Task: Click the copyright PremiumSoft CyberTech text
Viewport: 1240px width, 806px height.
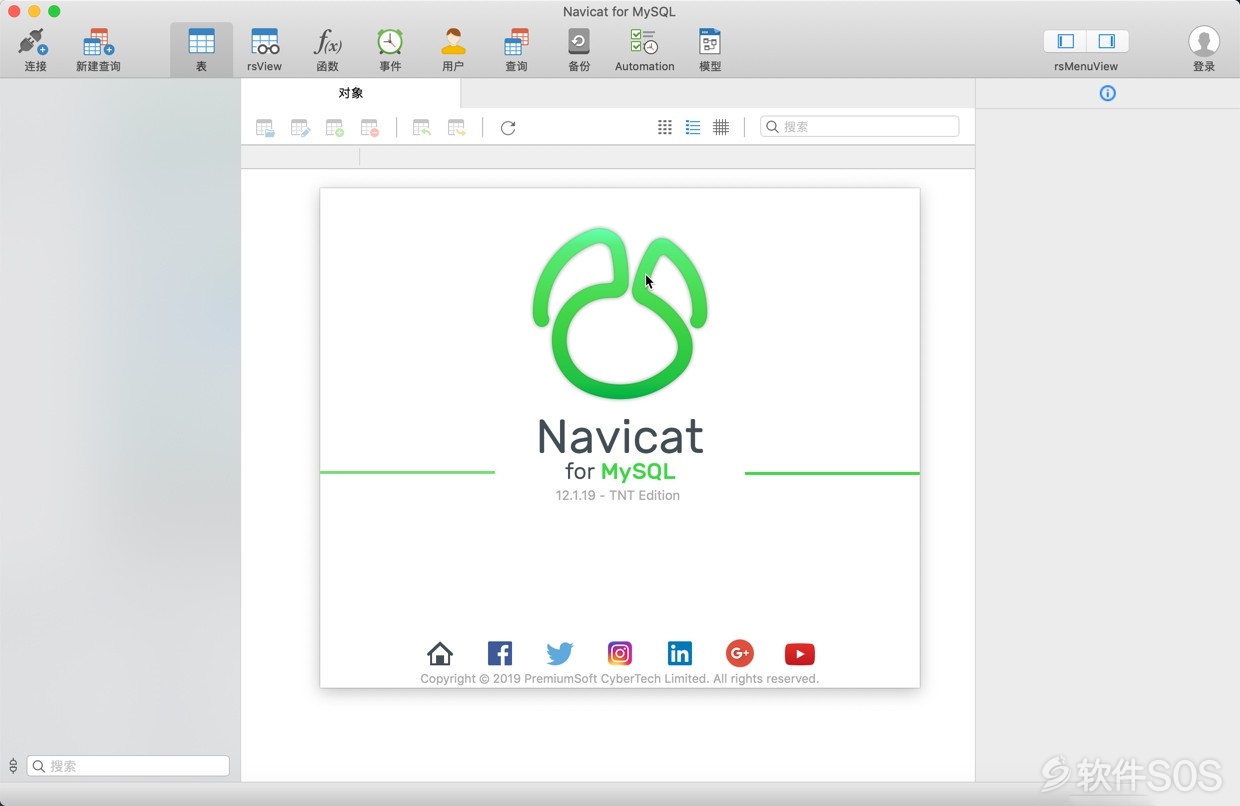Action: [620, 678]
